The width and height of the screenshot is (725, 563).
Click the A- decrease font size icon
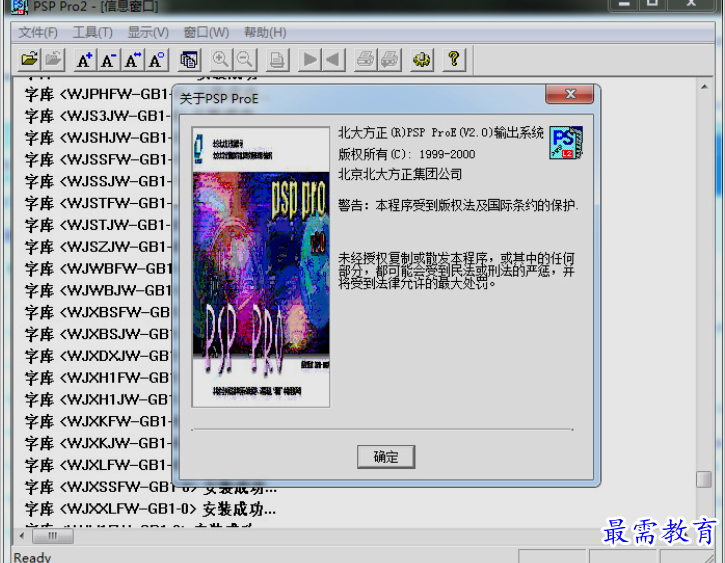click(108, 60)
